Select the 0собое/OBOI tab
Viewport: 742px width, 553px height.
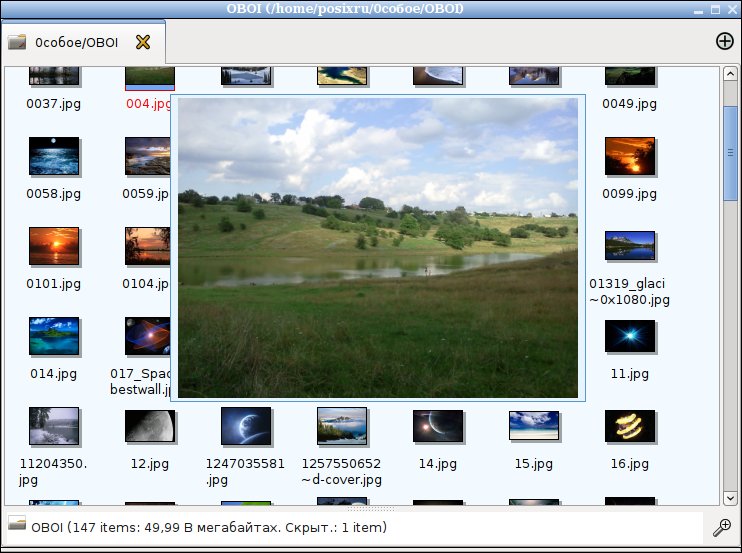click(83, 42)
